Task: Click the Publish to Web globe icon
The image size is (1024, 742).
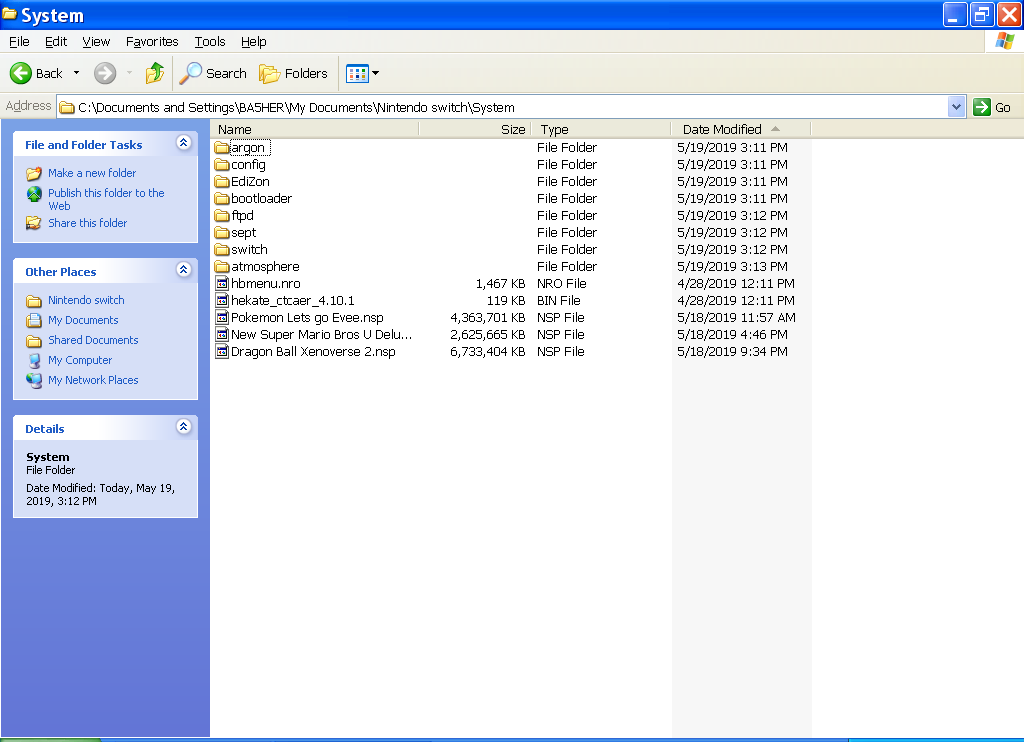Action: pos(34,194)
